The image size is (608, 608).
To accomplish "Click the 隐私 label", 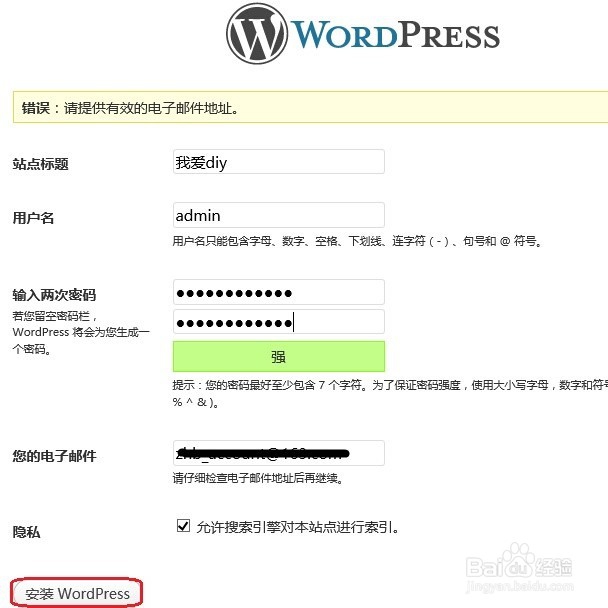I will 26,532.
